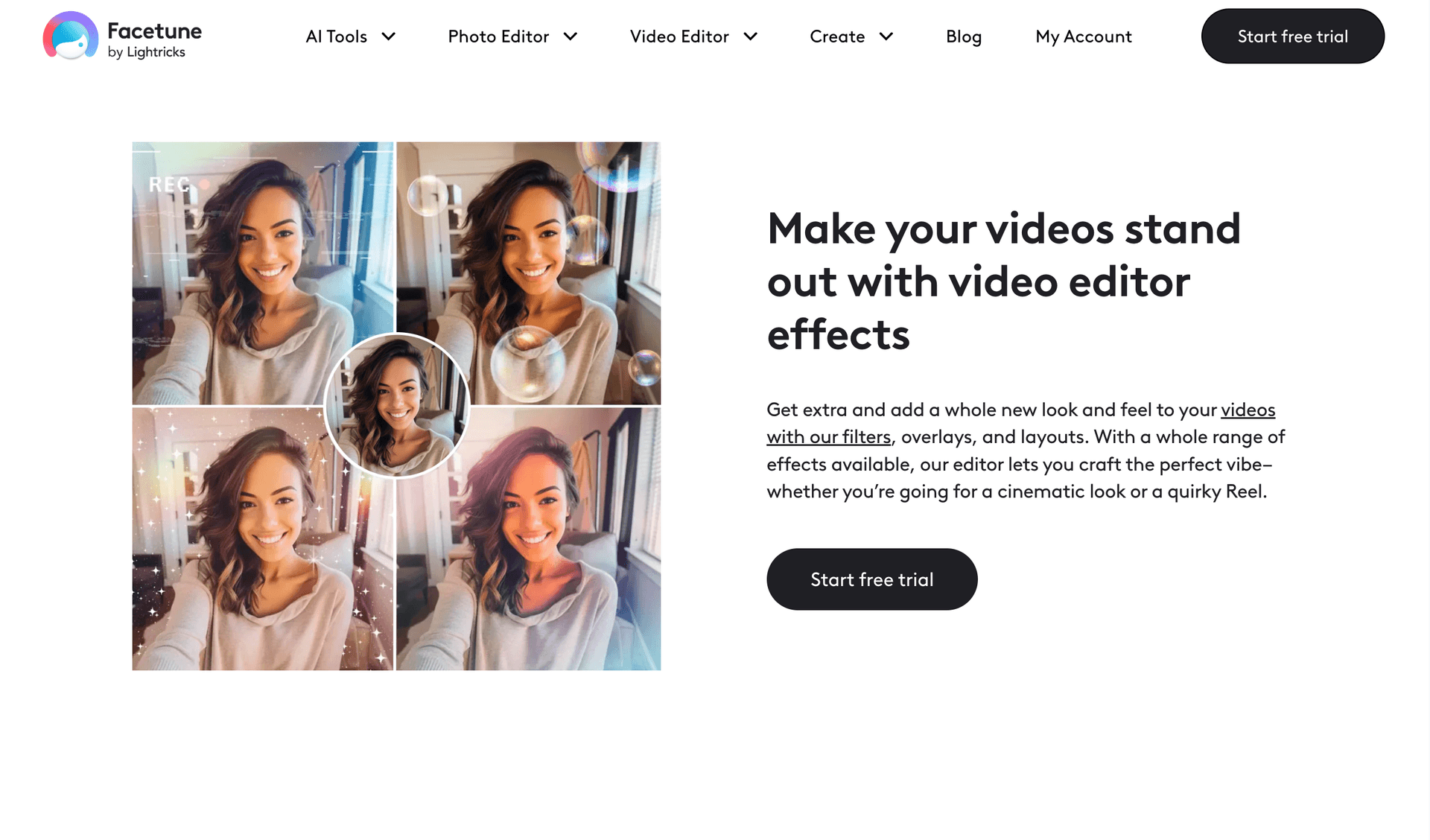The image size is (1430, 840).
Task: Click the Facetune logo icon
Action: click(x=70, y=36)
